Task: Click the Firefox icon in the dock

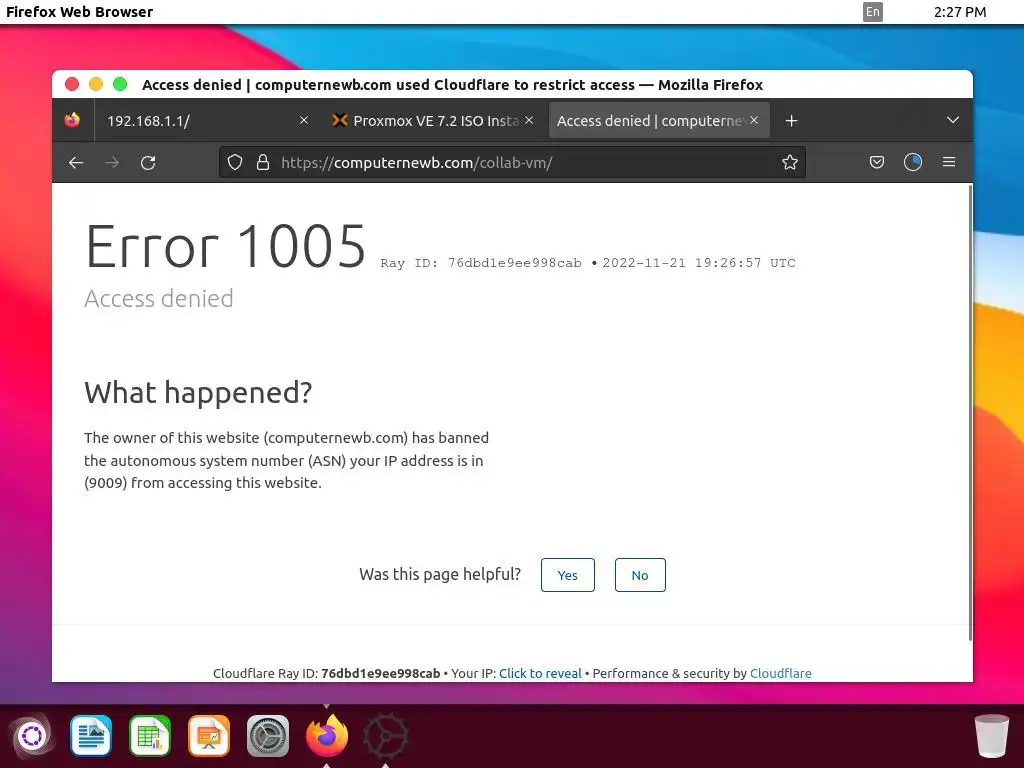Action: pos(327,736)
